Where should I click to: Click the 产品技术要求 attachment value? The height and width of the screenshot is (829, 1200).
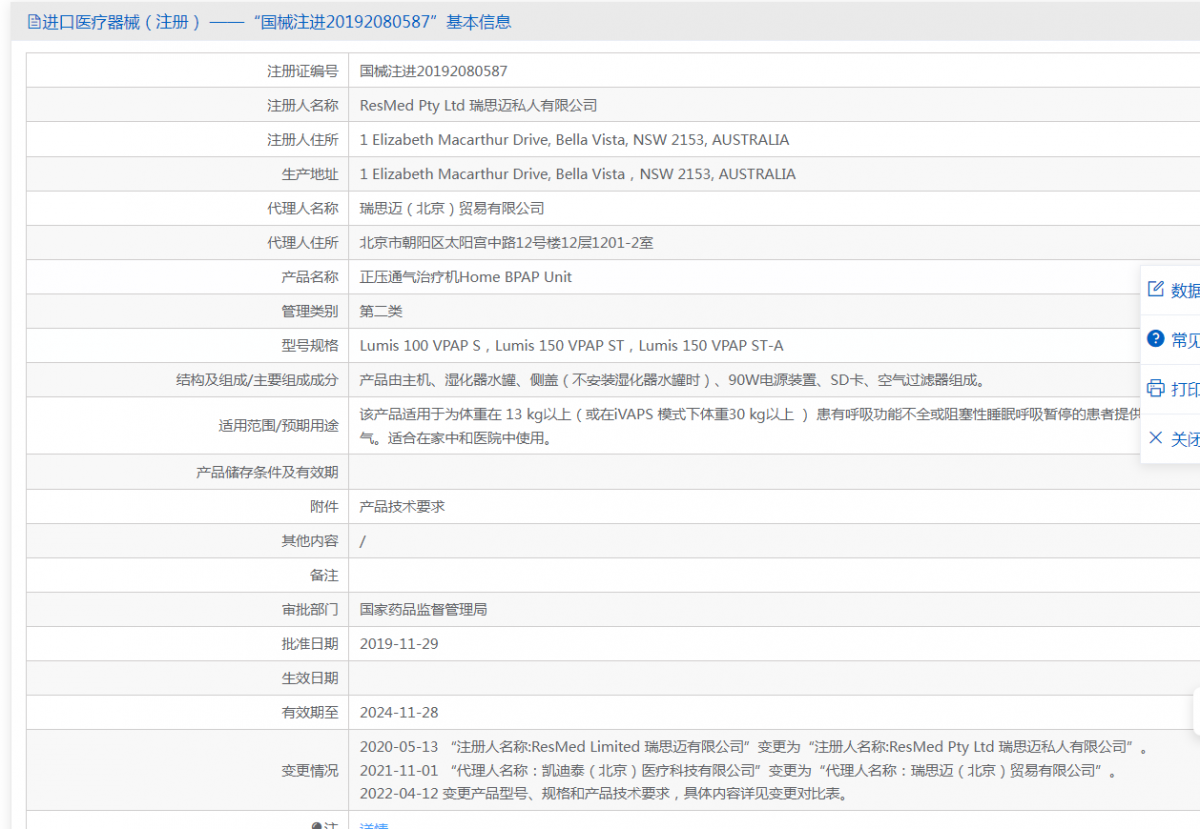(x=402, y=506)
